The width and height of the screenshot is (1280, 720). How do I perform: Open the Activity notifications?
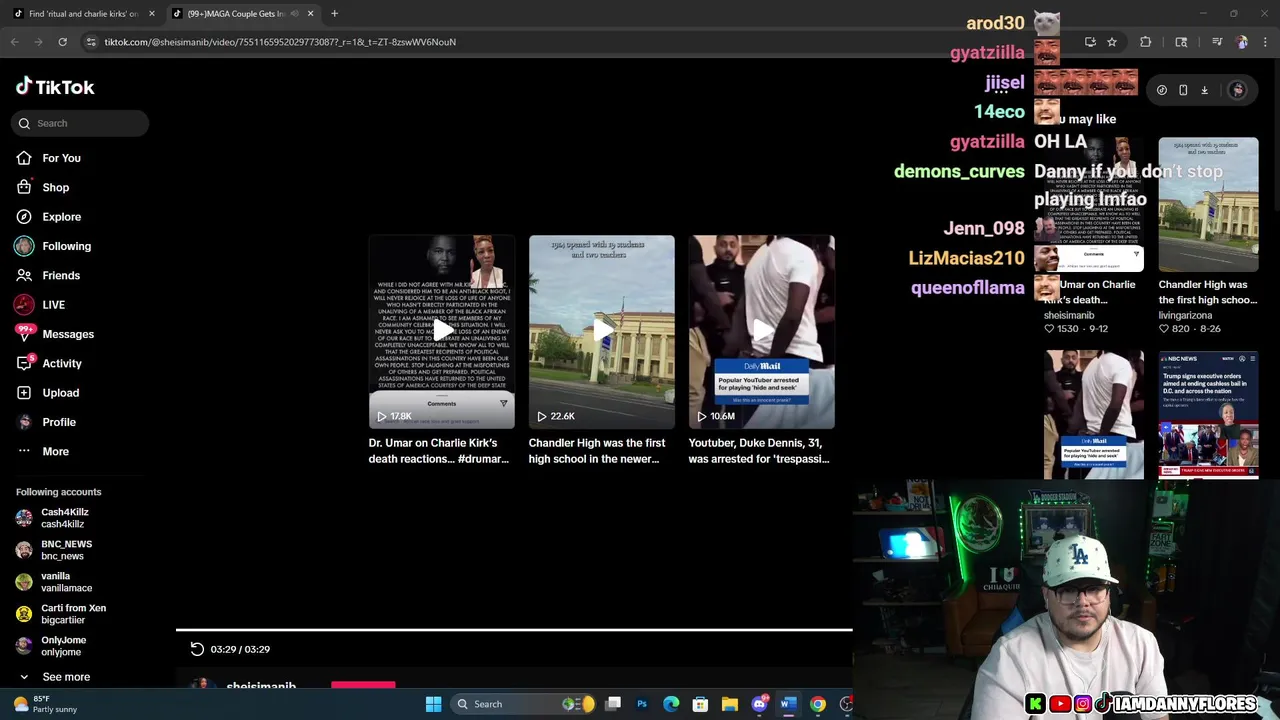(50, 363)
